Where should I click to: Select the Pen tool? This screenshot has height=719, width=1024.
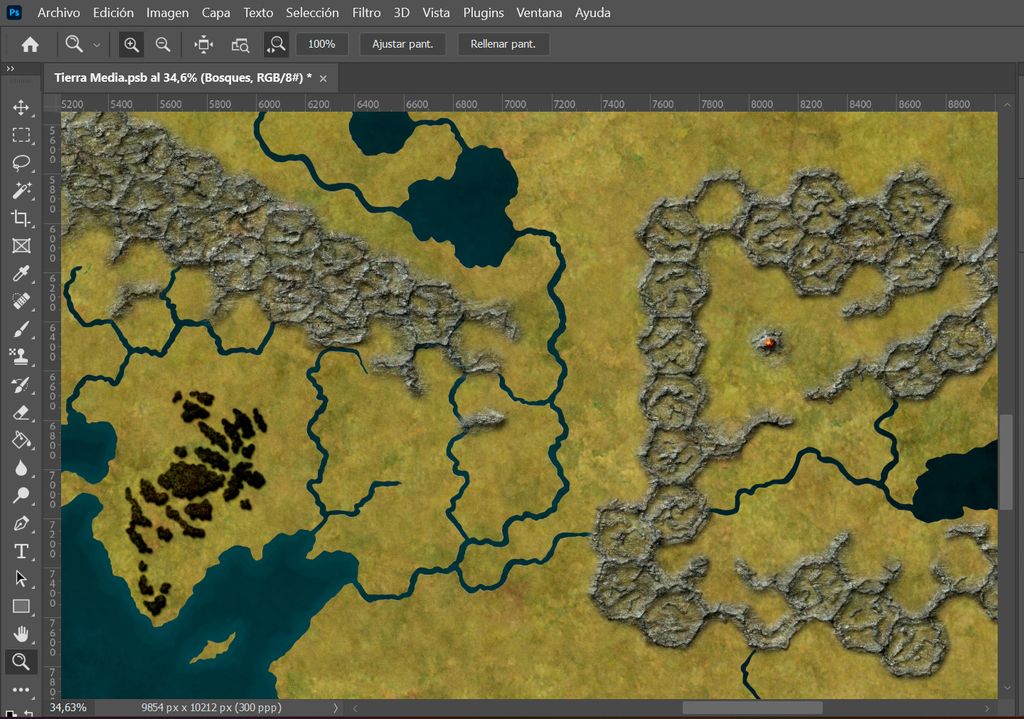(22, 522)
